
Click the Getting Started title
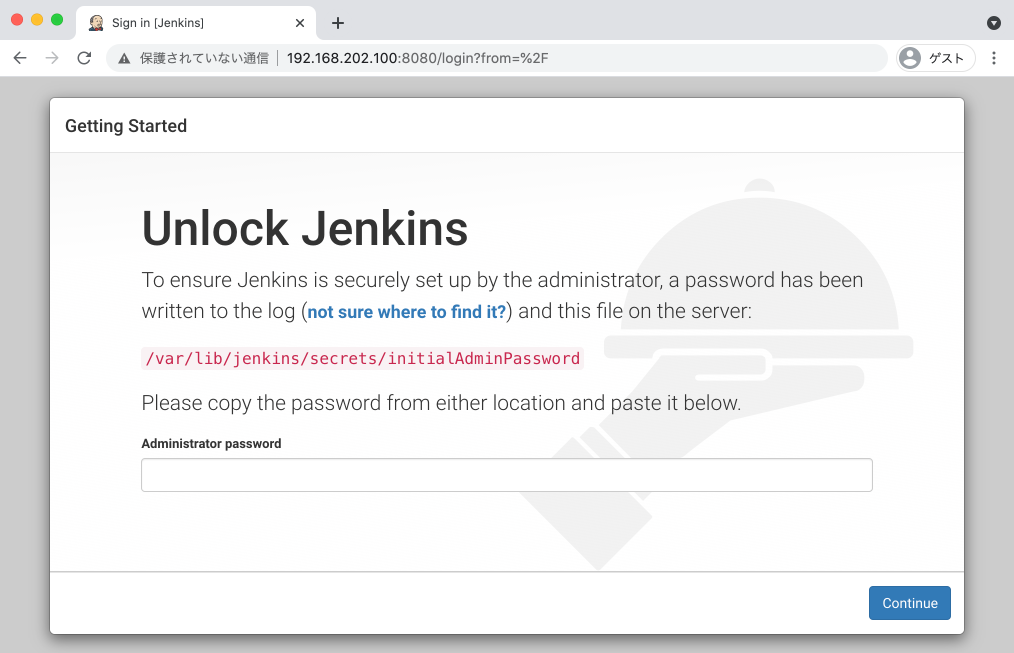[x=126, y=126]
